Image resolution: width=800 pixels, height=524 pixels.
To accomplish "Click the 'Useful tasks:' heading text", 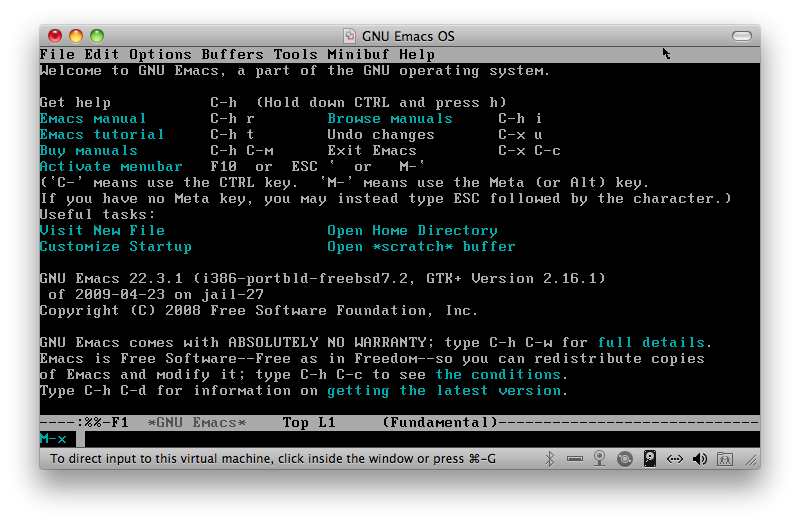I will 97,214.
